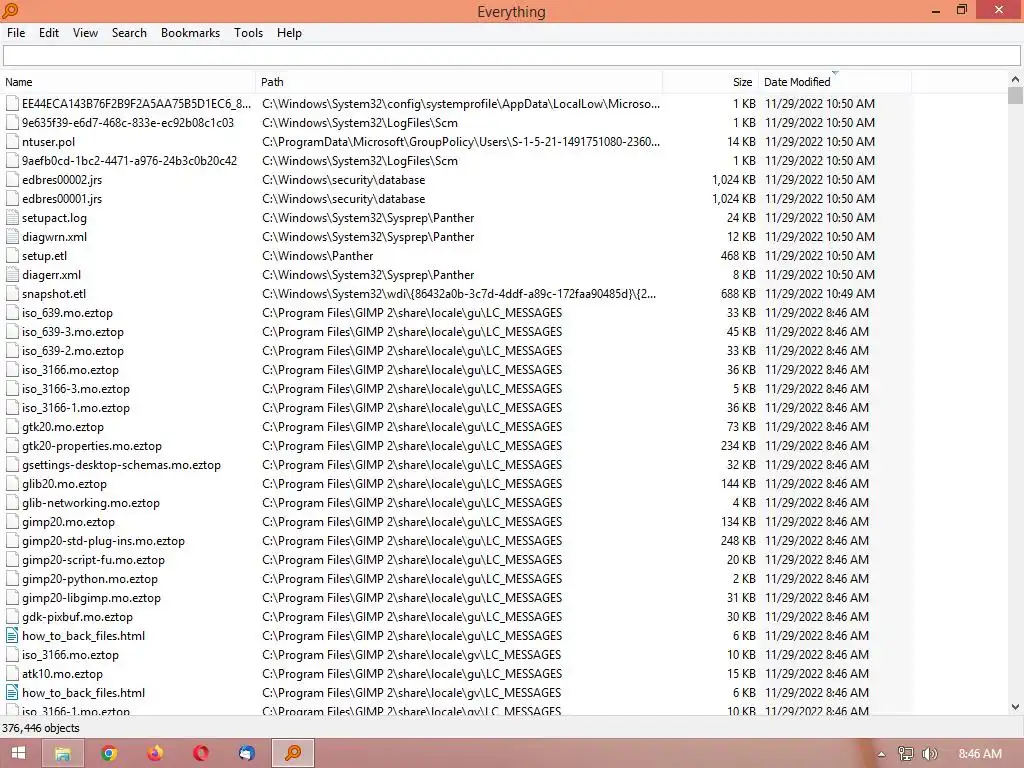Select file gsettings-desktop-schemas.mo.eztop
1024x768 pixels.
click(121, 465)
